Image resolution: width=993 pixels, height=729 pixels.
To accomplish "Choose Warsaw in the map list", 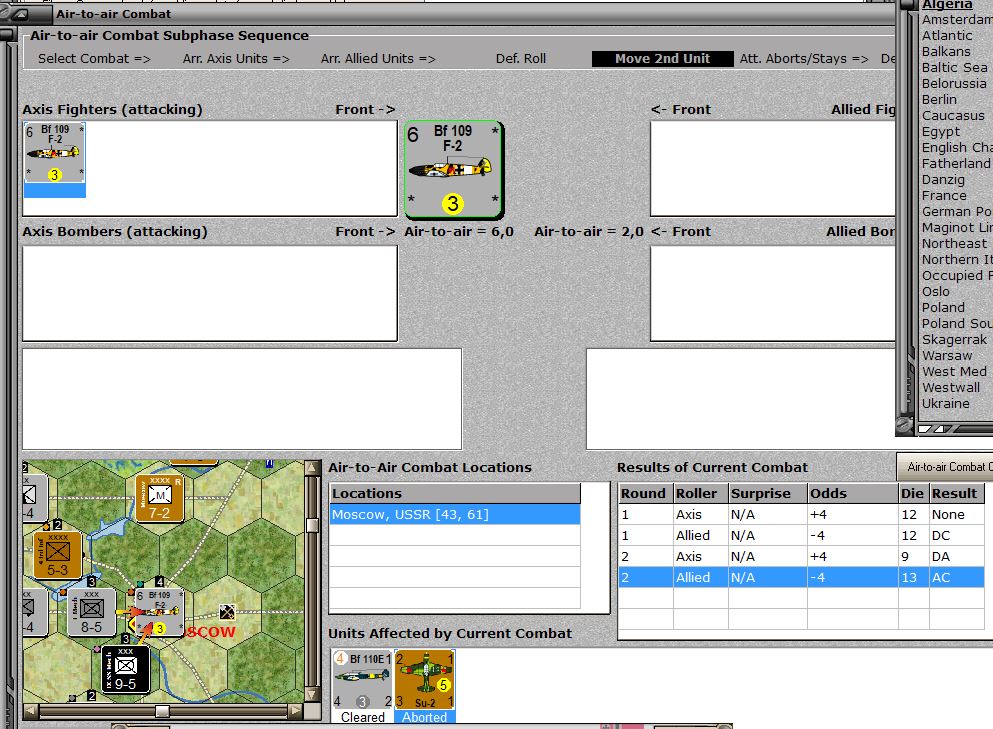I will pyautogui.click(x=947, y=355).
